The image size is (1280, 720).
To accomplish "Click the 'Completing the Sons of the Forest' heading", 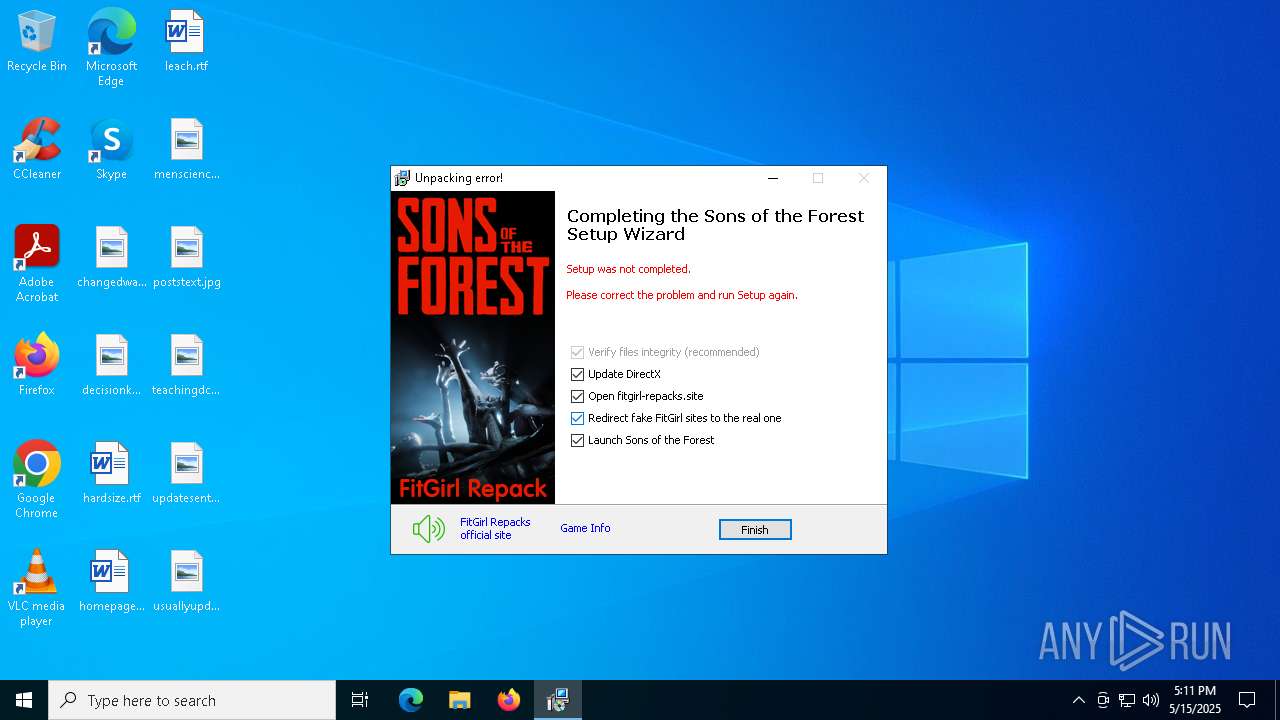I will coord(715,225).
